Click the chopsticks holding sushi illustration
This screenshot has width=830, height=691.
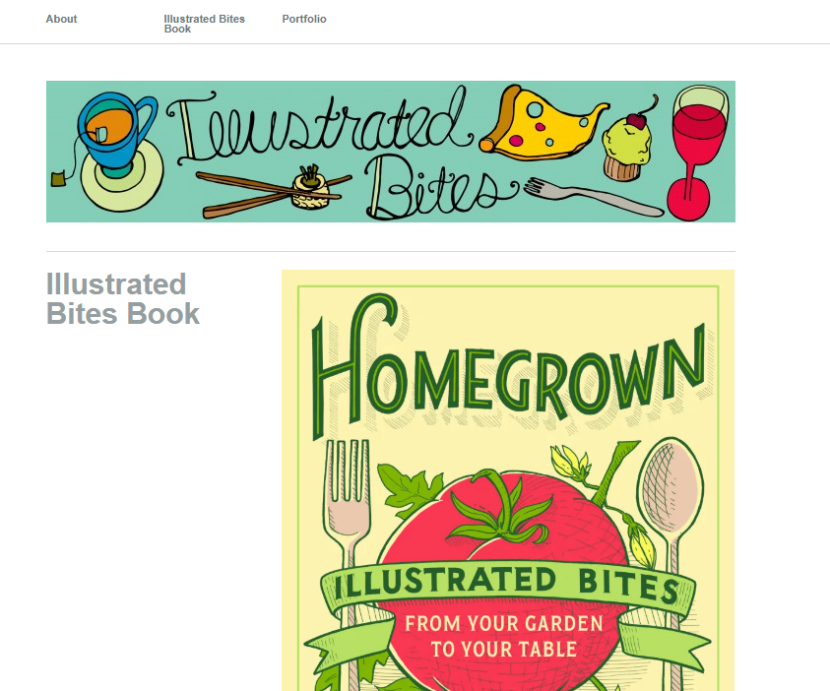tap(273, 193)
